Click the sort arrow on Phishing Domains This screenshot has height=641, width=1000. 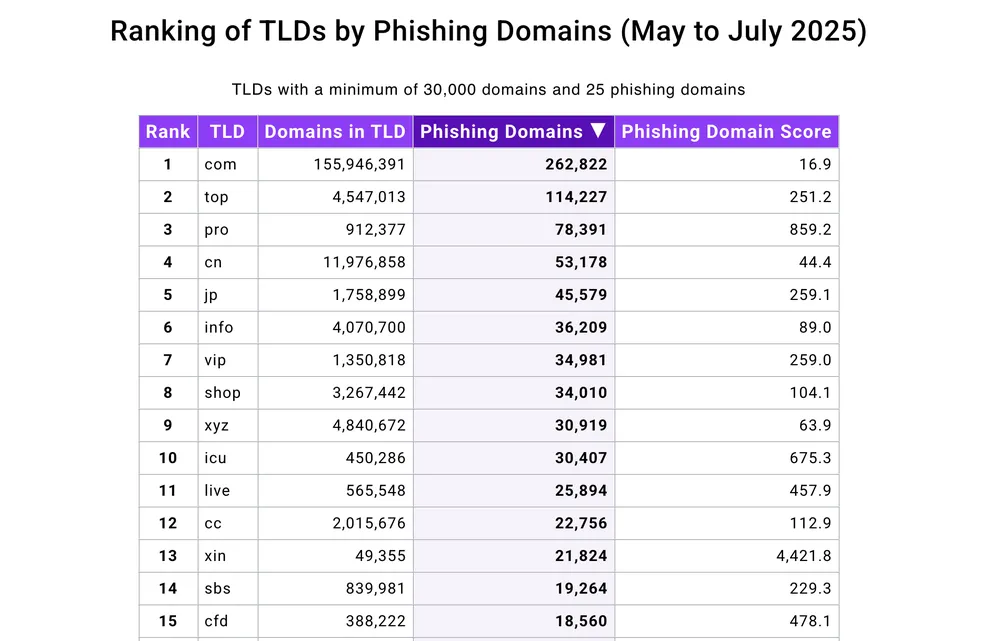[598, 131]
